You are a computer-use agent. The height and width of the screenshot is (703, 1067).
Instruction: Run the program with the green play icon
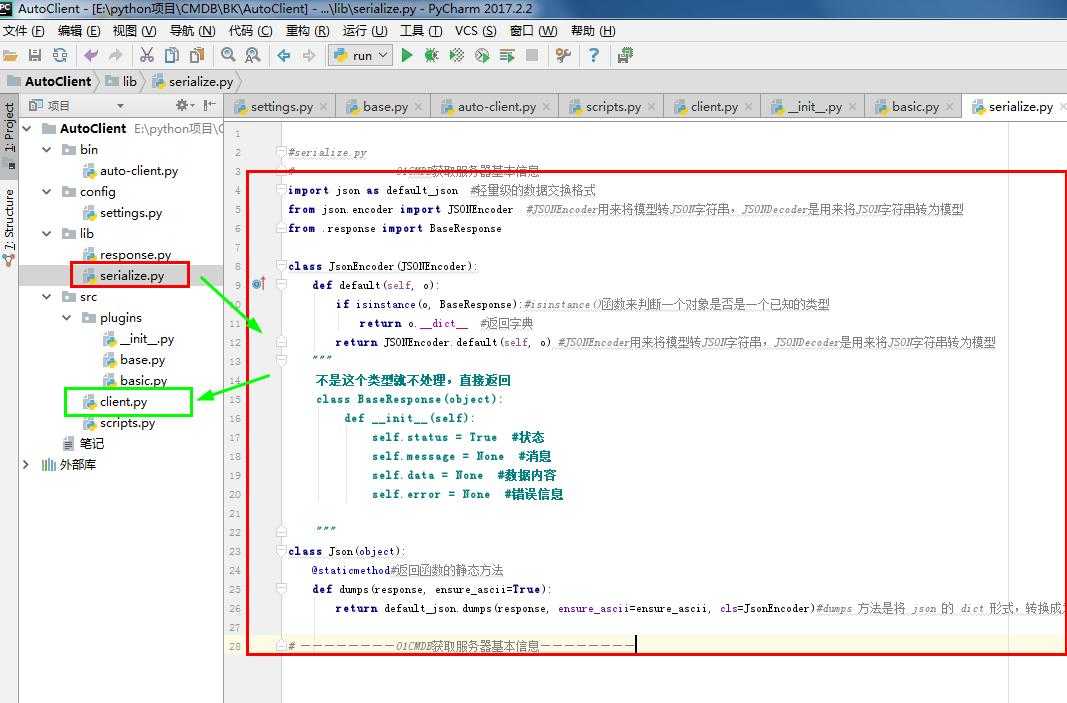pyautogui.click(x=407, y=56)
